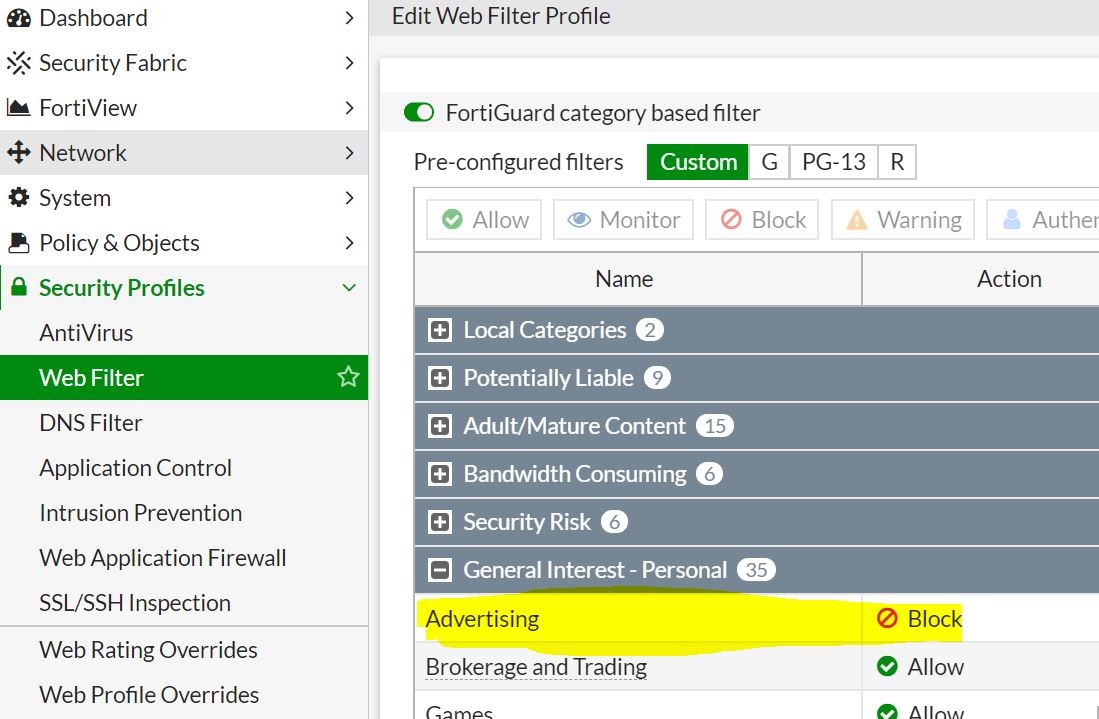Click the Brokerage and Trading Allow icon
Screen dimensions: 1099x719
(887, 666)
